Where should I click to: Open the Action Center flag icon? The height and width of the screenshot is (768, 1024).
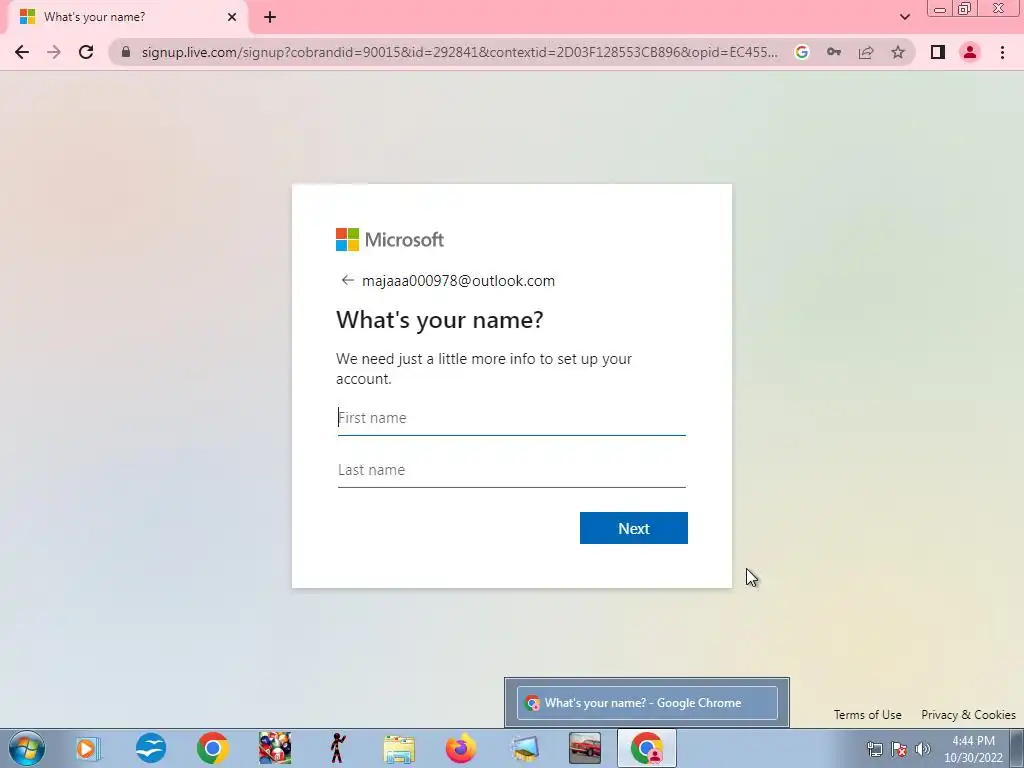(x=899, y=749)
